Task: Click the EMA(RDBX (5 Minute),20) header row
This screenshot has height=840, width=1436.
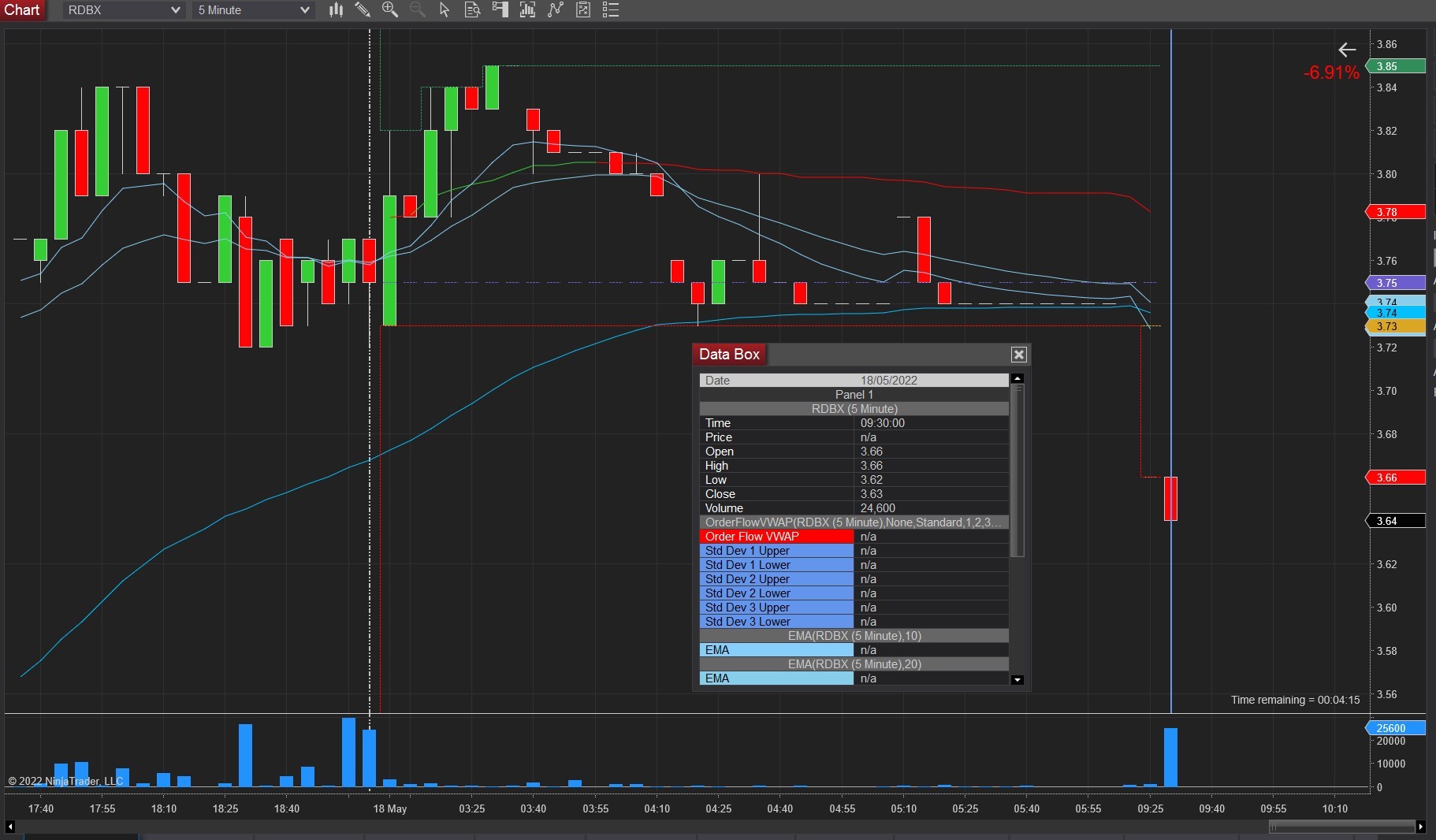Action: (854, 664)
